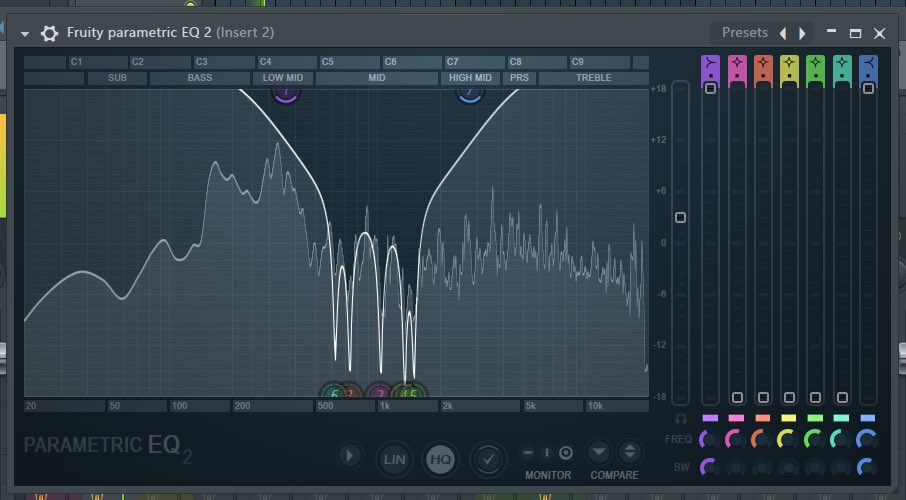The width and height of the screenshot is (906, 500).
Task: Go to the next preset arrow
Action: coord(802,34)
